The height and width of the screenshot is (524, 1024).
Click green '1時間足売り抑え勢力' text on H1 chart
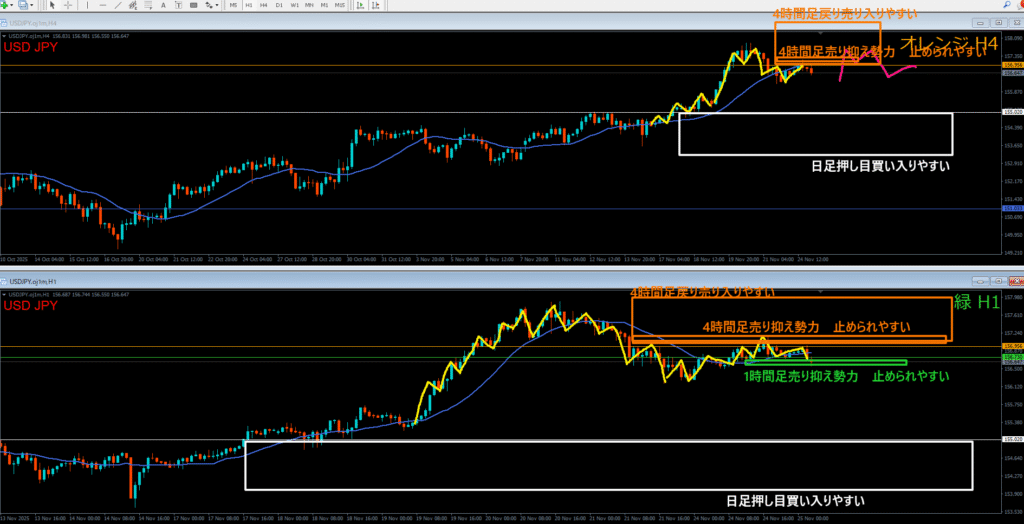coord(800,376)
